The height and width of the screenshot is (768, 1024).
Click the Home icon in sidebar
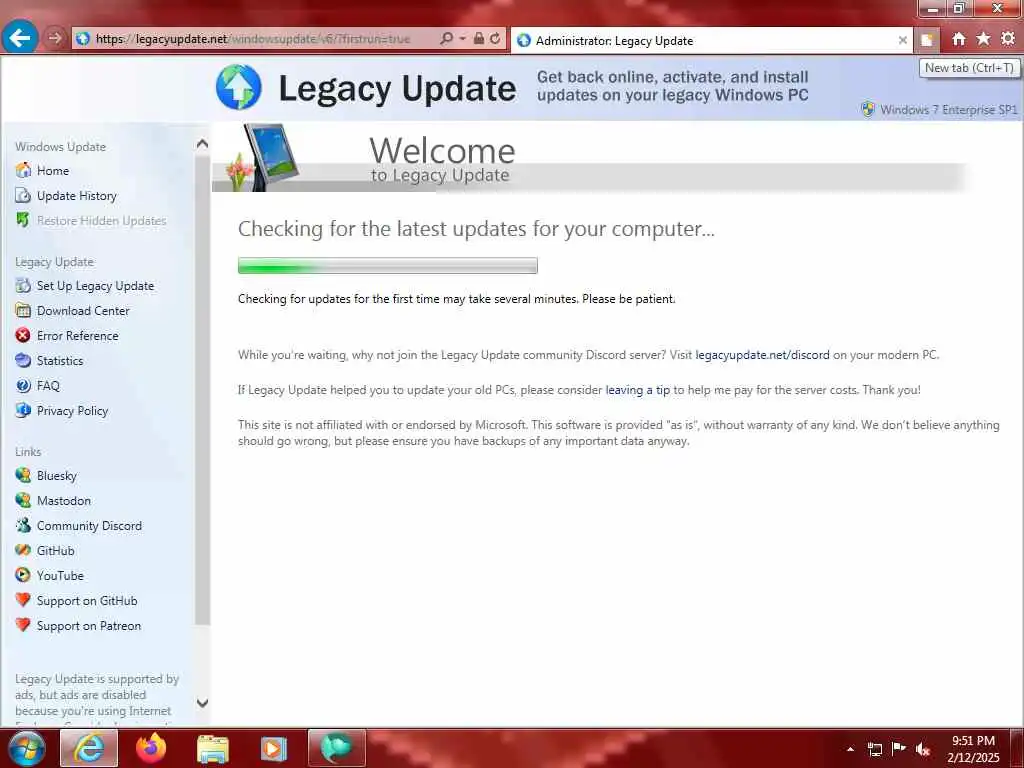click(23, 170)
